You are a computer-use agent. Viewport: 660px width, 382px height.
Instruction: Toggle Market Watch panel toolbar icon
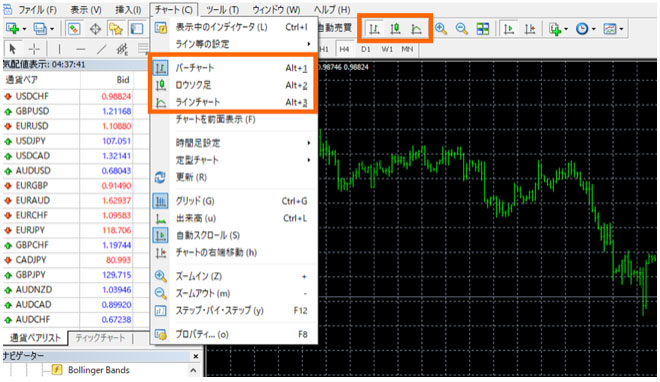pos(74,29)
